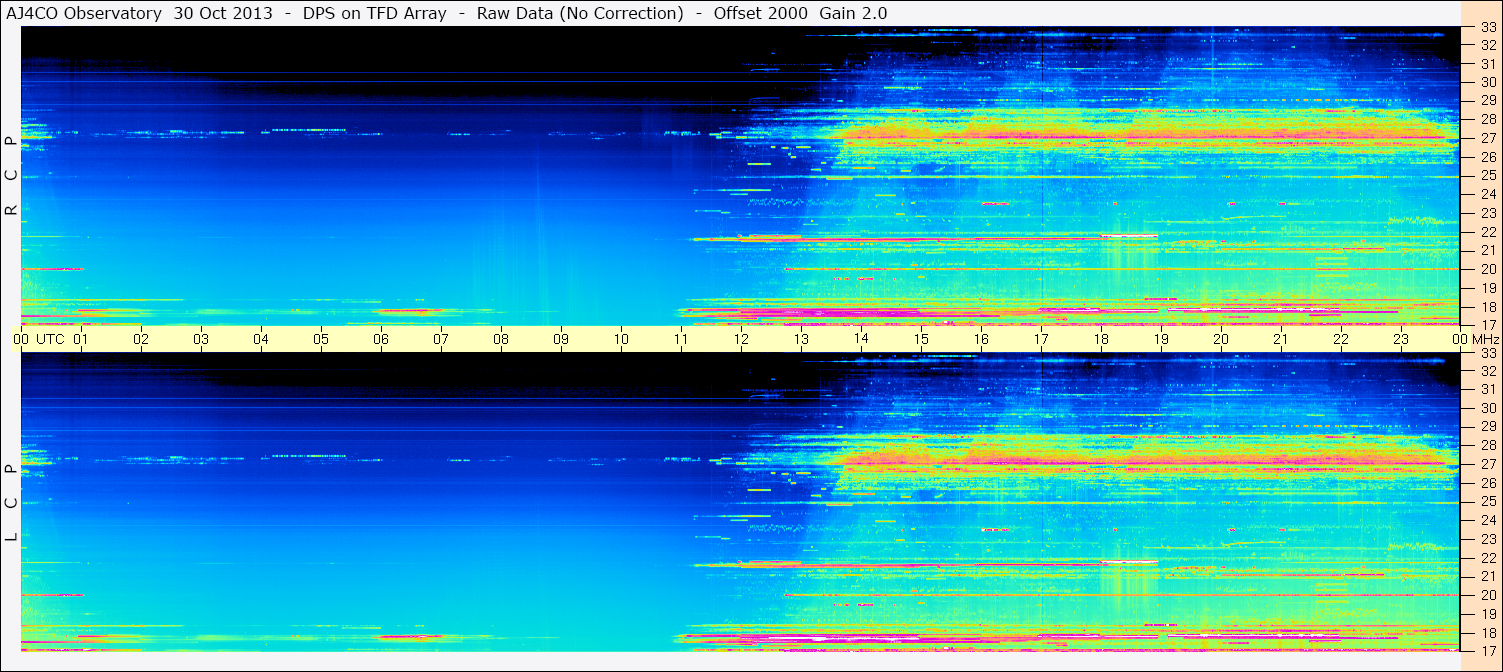Select the 04 hour marker on time axis
The image size is (1503, 672).
tap(261, 340)
